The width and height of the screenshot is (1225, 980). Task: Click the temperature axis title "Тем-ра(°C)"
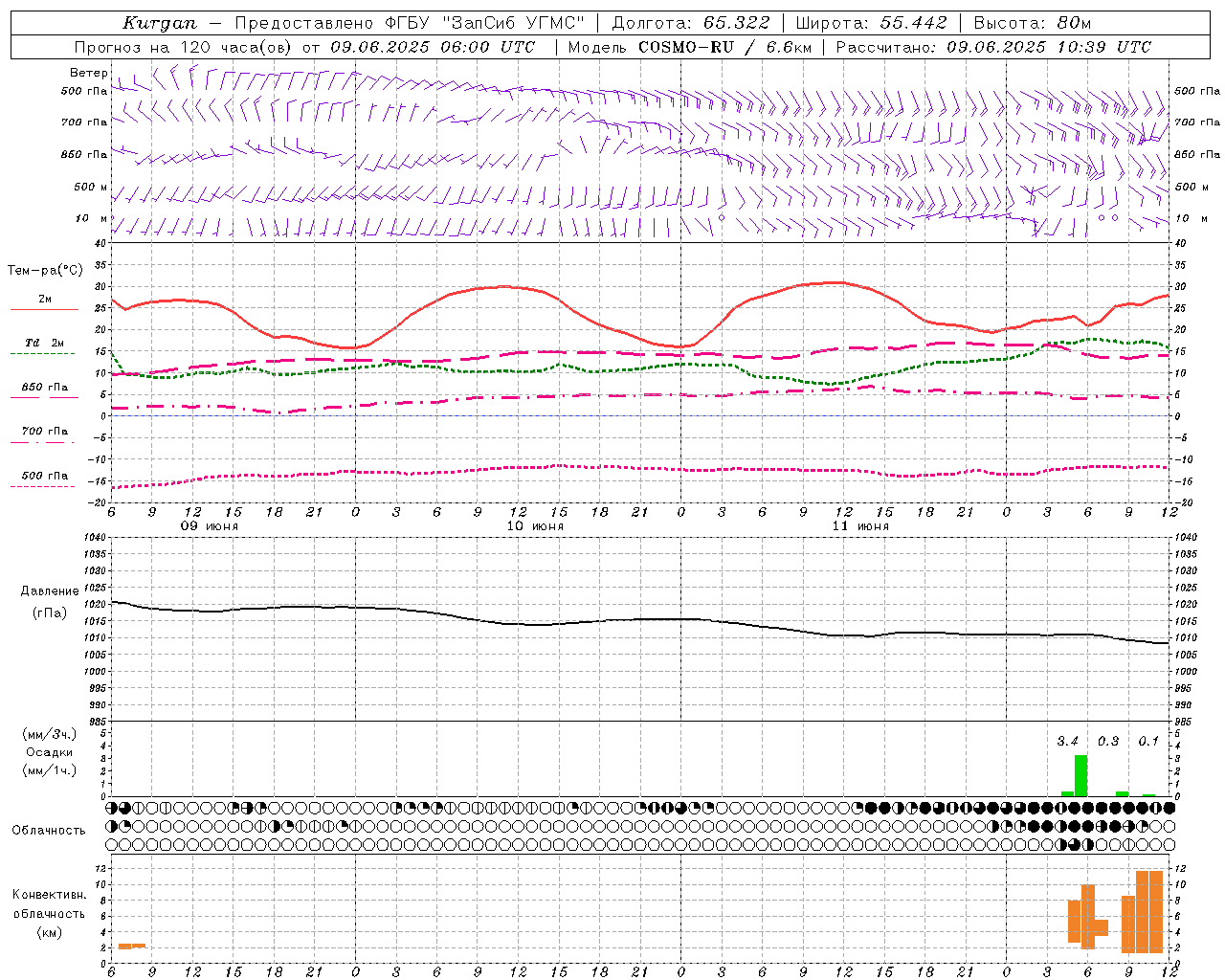(x=45, y=271)
